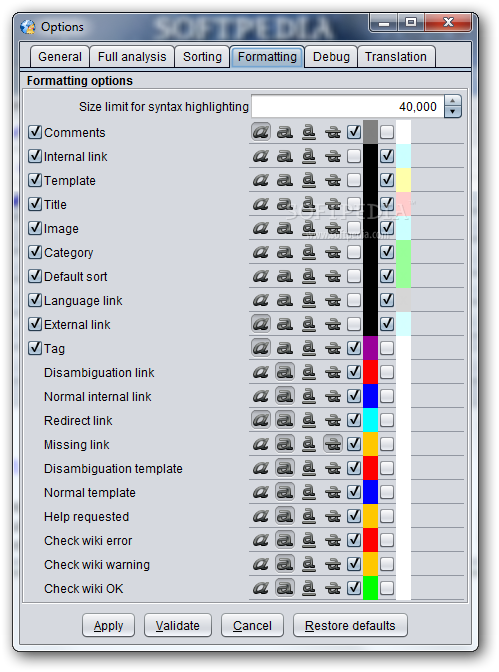Increase size limit with spinner up arrow

[x=453, y=101]
